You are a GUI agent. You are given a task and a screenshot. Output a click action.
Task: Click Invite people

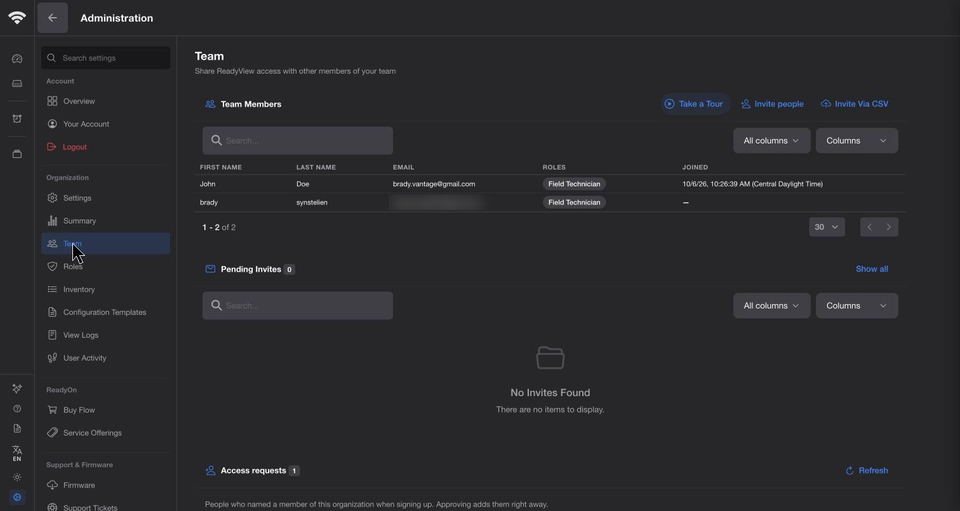[772, 104]
